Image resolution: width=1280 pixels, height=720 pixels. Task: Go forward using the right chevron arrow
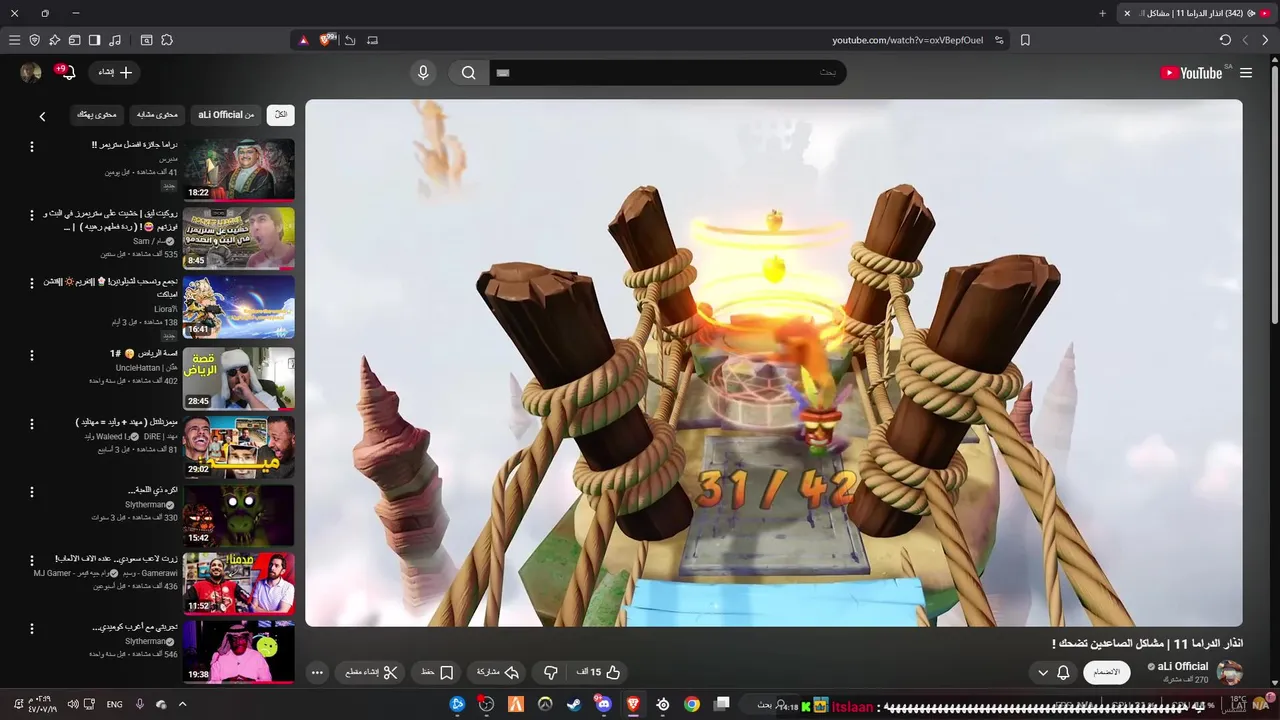(x=1265, y=40)
